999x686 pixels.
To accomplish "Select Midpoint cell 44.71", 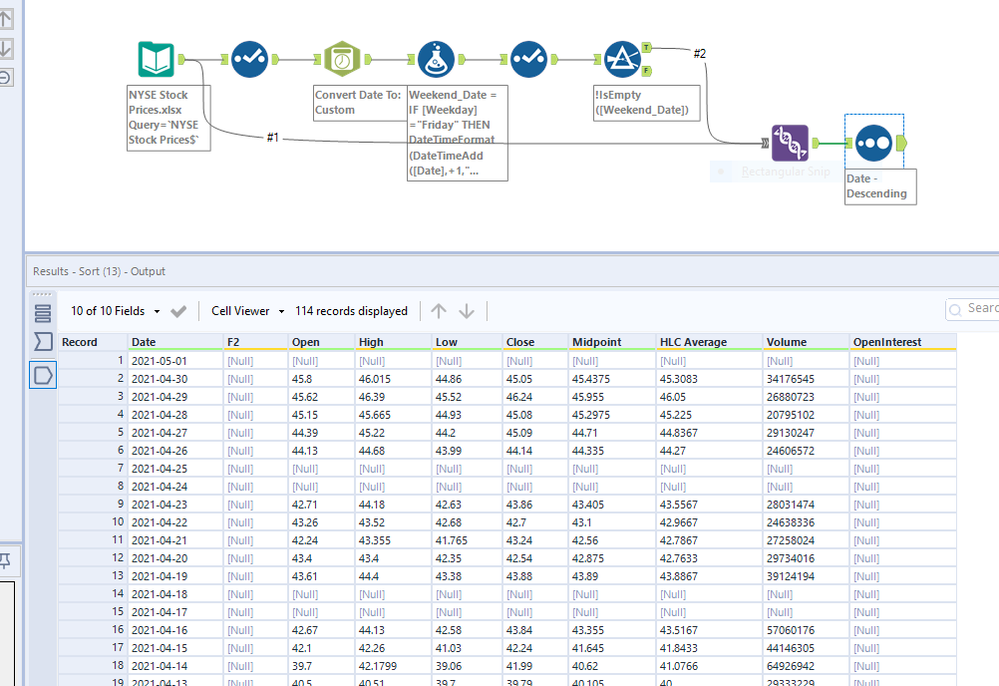I will pyautogui.click(x=612, y=432).
